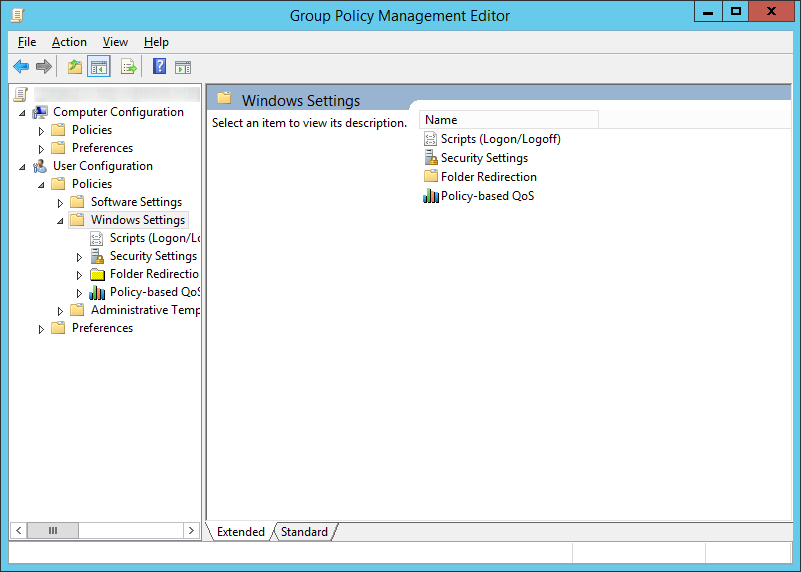Select Computer Configuration label in tree
This screenshot has height=572, width=801.
pos(118,112)
